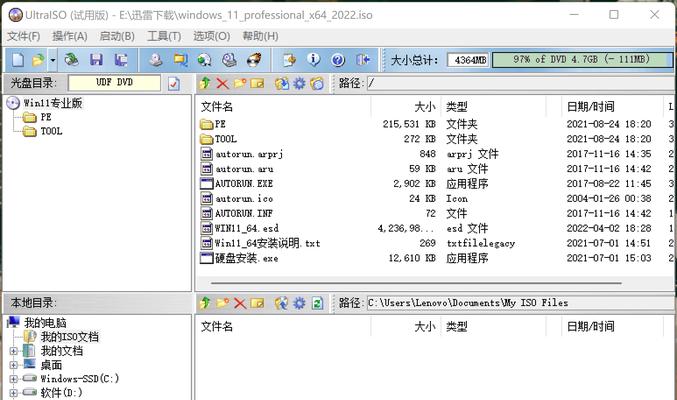Viewport: 677px width, 400px height.
Task: Open the 文件(F) menu
Action: click(23, 36)
